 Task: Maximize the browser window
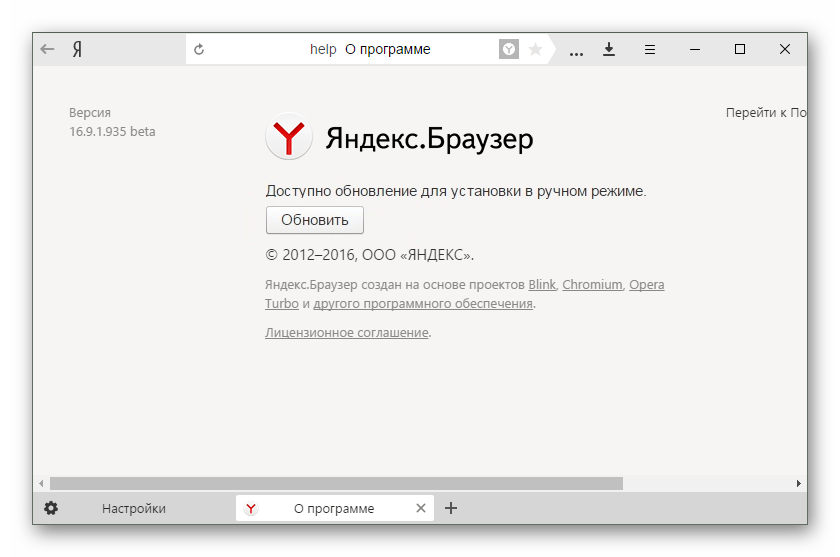(x=740, y=49)
